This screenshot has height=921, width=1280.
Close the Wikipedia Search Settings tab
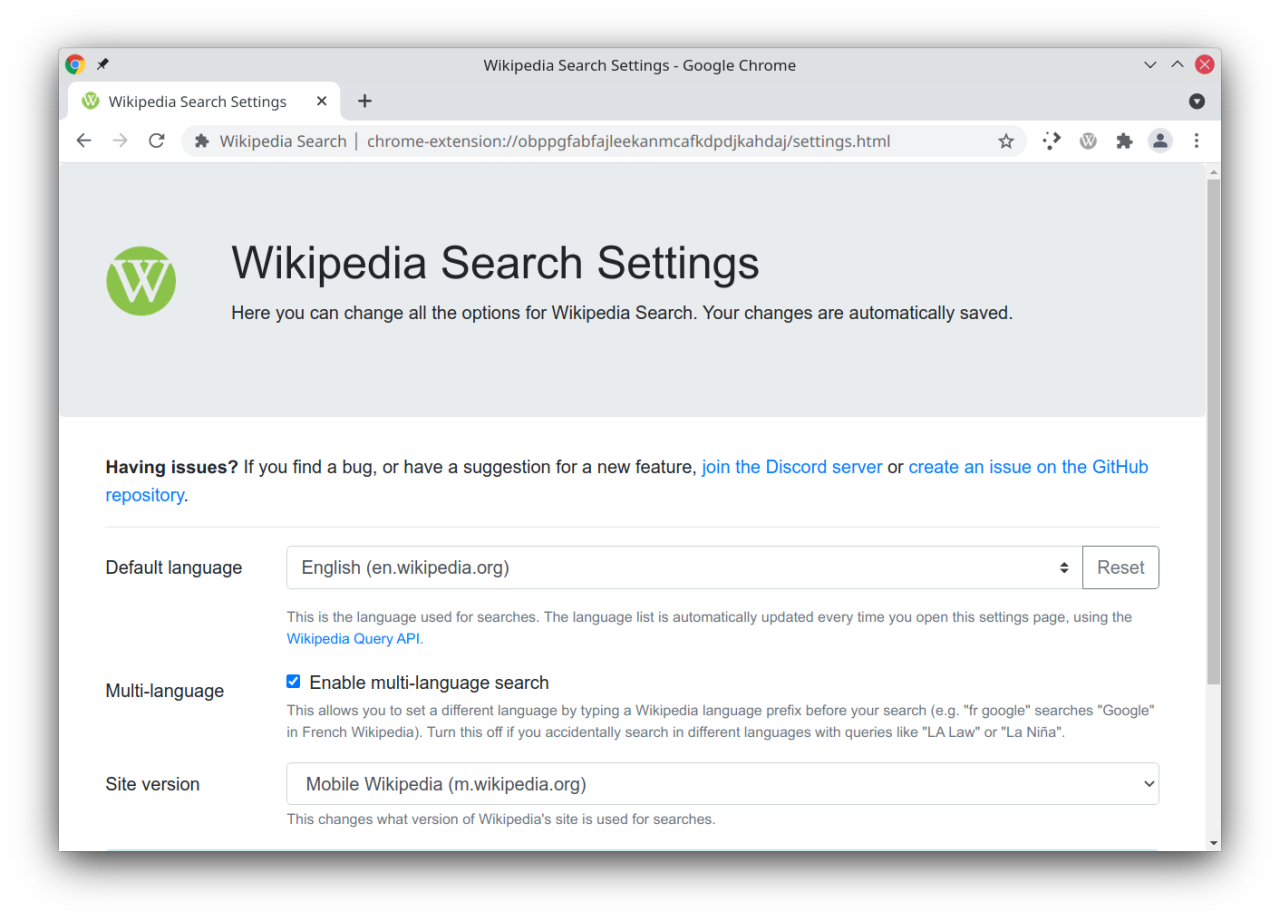pos(322,101)
